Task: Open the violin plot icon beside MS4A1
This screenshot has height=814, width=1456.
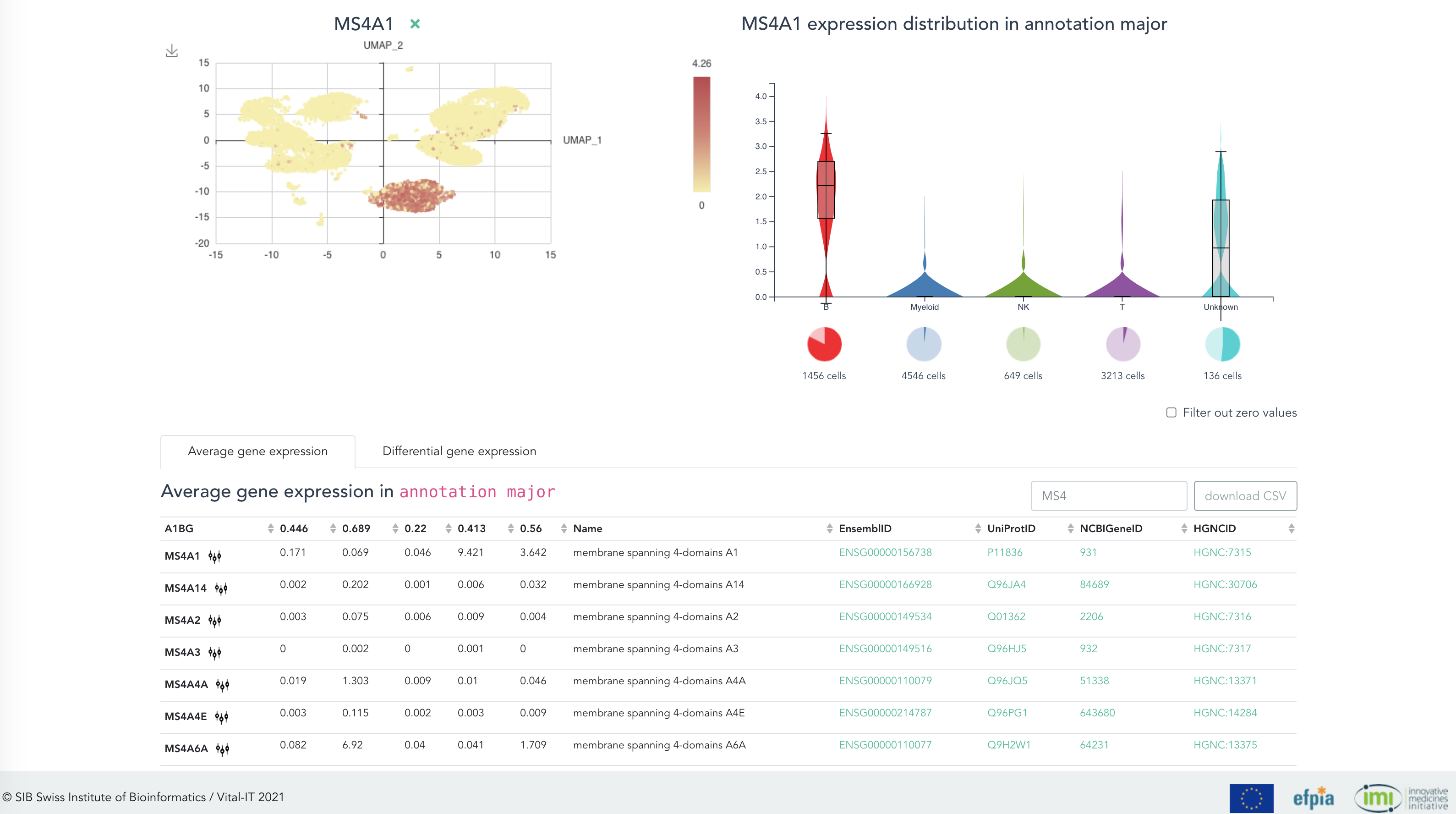Action: click(215, 556)
